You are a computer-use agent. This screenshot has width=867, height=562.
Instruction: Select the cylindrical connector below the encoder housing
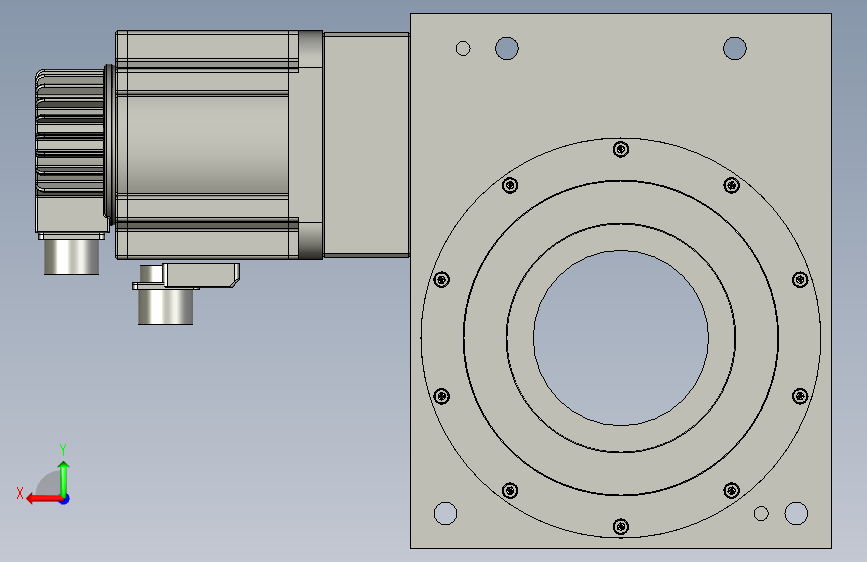(x=71, y=257)
